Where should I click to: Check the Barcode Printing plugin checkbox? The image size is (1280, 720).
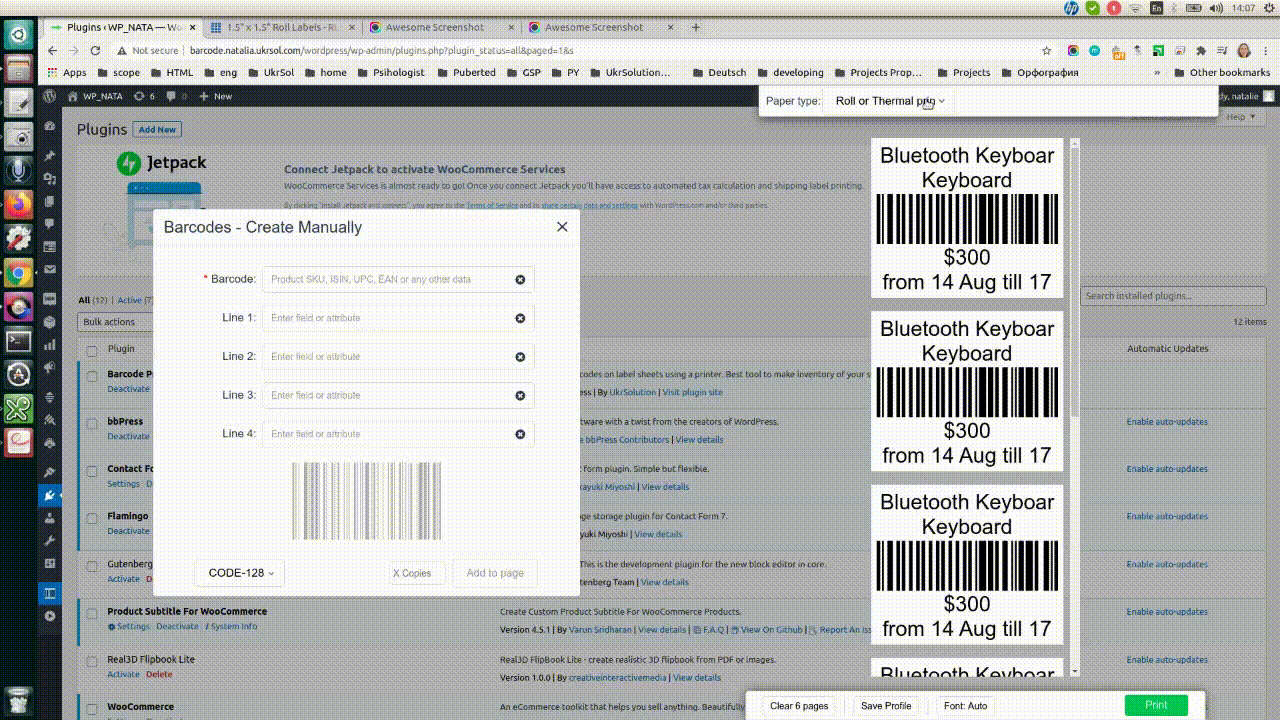pos(92,376)
